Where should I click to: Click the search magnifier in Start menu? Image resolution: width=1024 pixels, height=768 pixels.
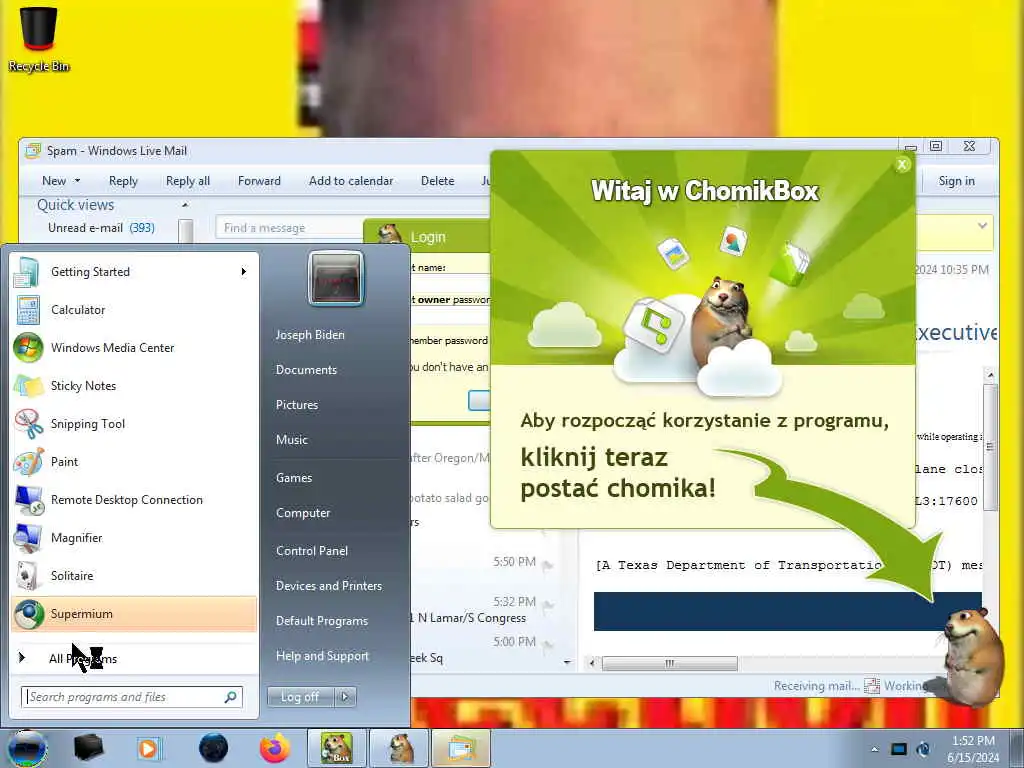231,697
